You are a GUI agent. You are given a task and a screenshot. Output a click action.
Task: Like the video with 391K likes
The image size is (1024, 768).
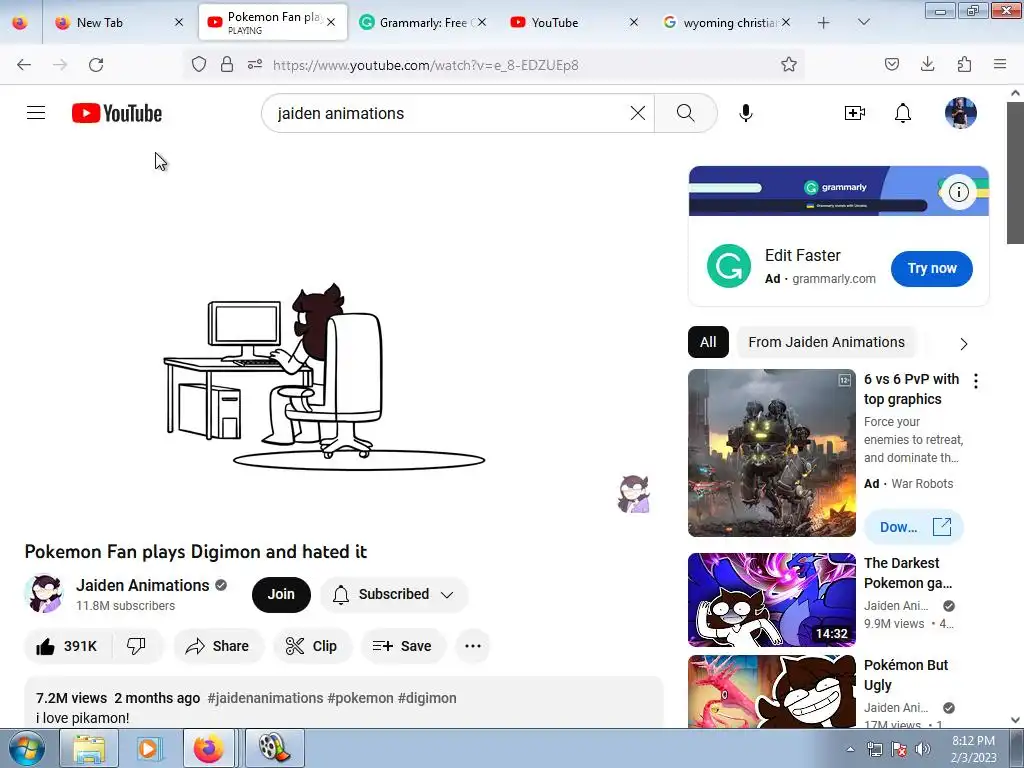tap(67, 646)
